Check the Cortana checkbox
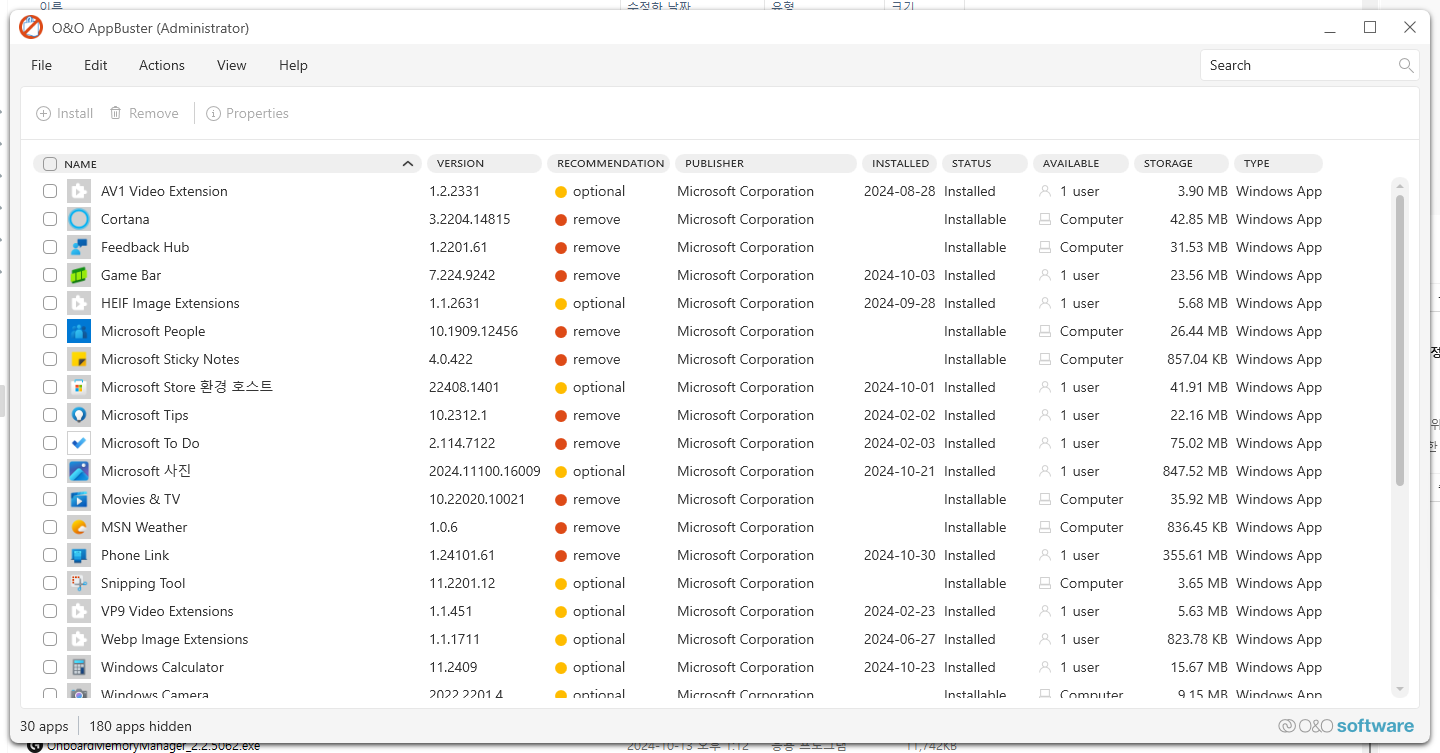Image resolution: width=1440 pixels, height=753 pixels. click(50, 219)
